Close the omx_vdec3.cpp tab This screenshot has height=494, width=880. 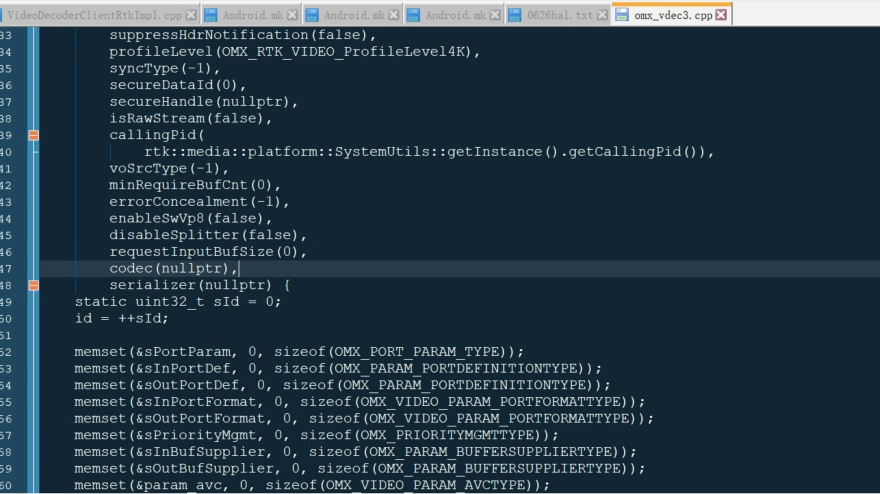coord(721,15)
